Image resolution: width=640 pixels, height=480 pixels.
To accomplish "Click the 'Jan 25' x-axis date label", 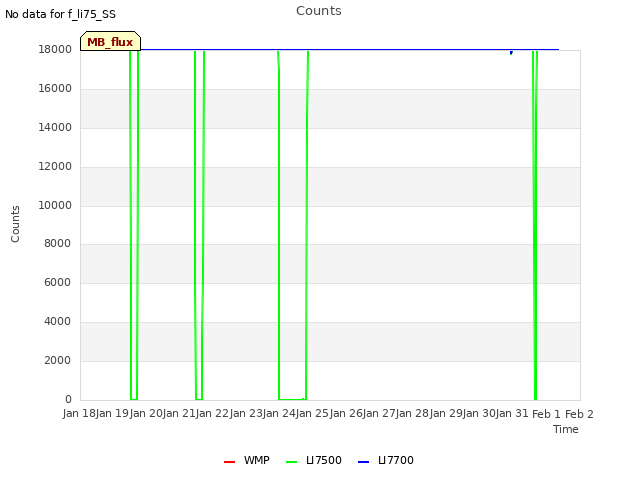I will (x=312, y=413).
